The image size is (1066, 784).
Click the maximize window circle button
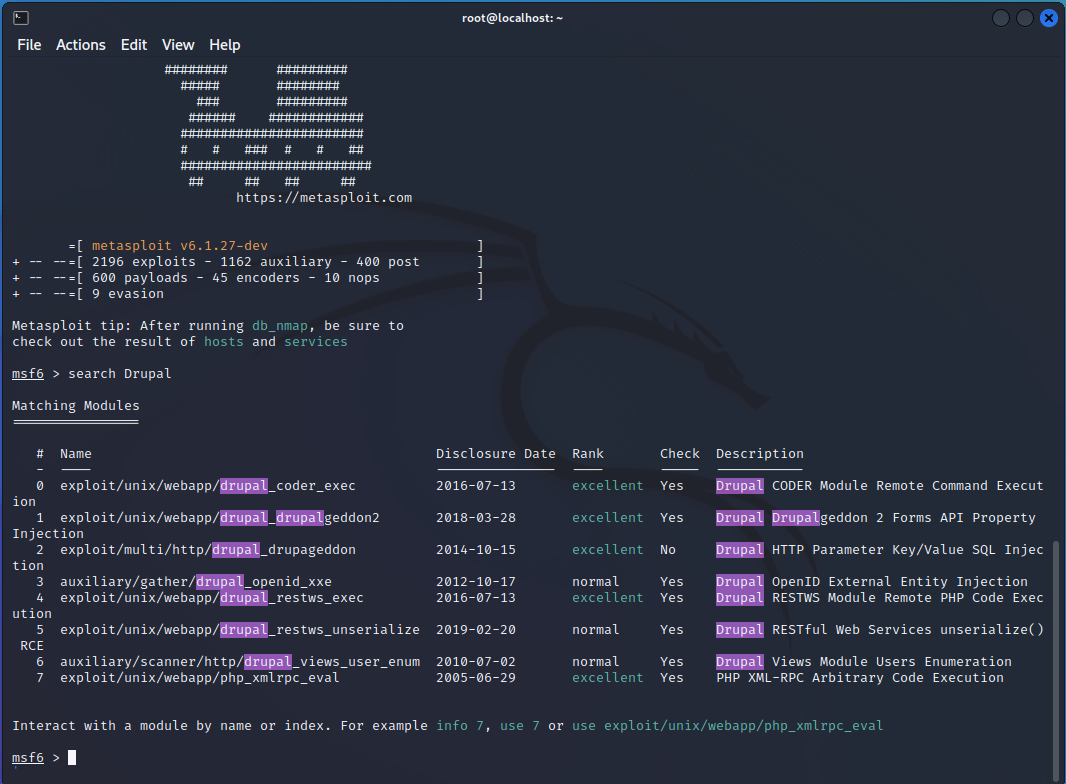(x=1025, y=18)
